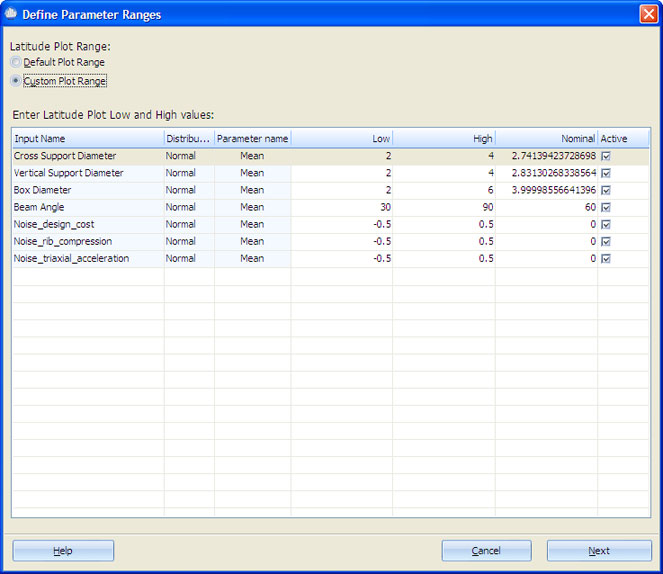Image resolution: width=663 pixels, height=574 pixels.
Task: Click the application icon in title bar
Action: [x=12, y=14]
